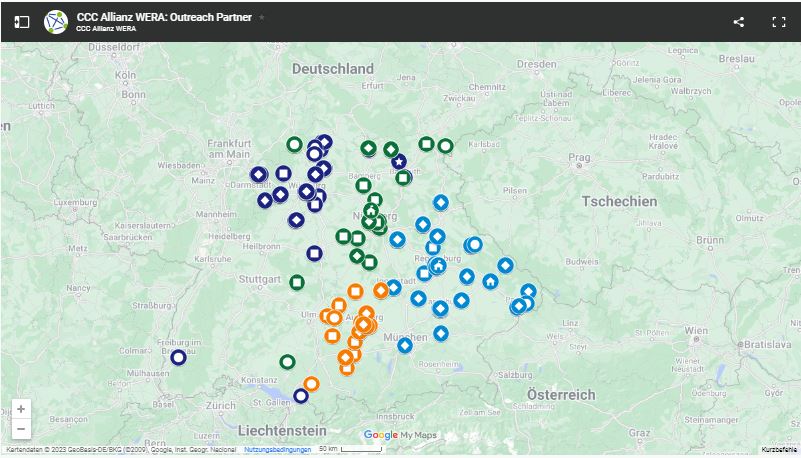The image size is (801, 458).
Task: Open the map legend sidebar panel
Action: coord(22,21)
